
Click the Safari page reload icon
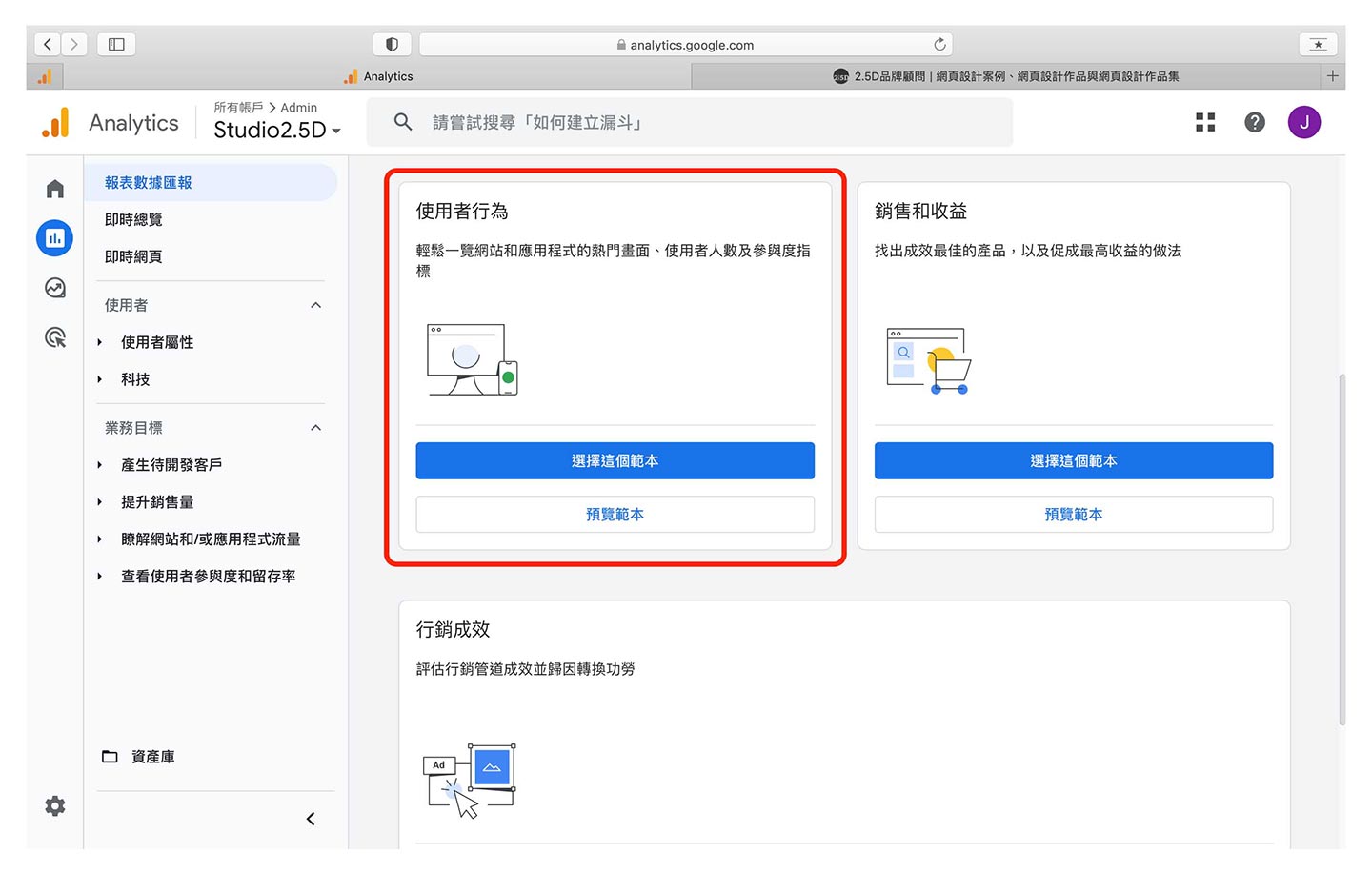(x=939, y=45)
